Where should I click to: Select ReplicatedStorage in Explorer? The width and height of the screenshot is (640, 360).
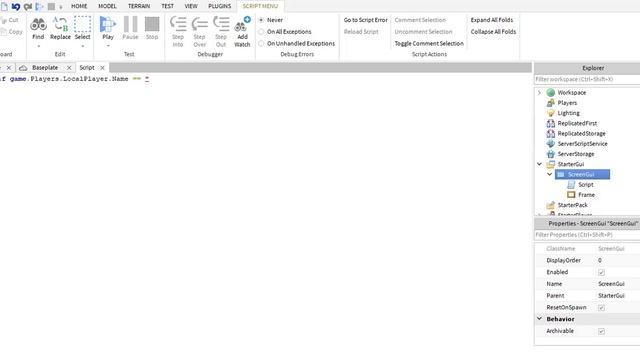coord(581,133)
